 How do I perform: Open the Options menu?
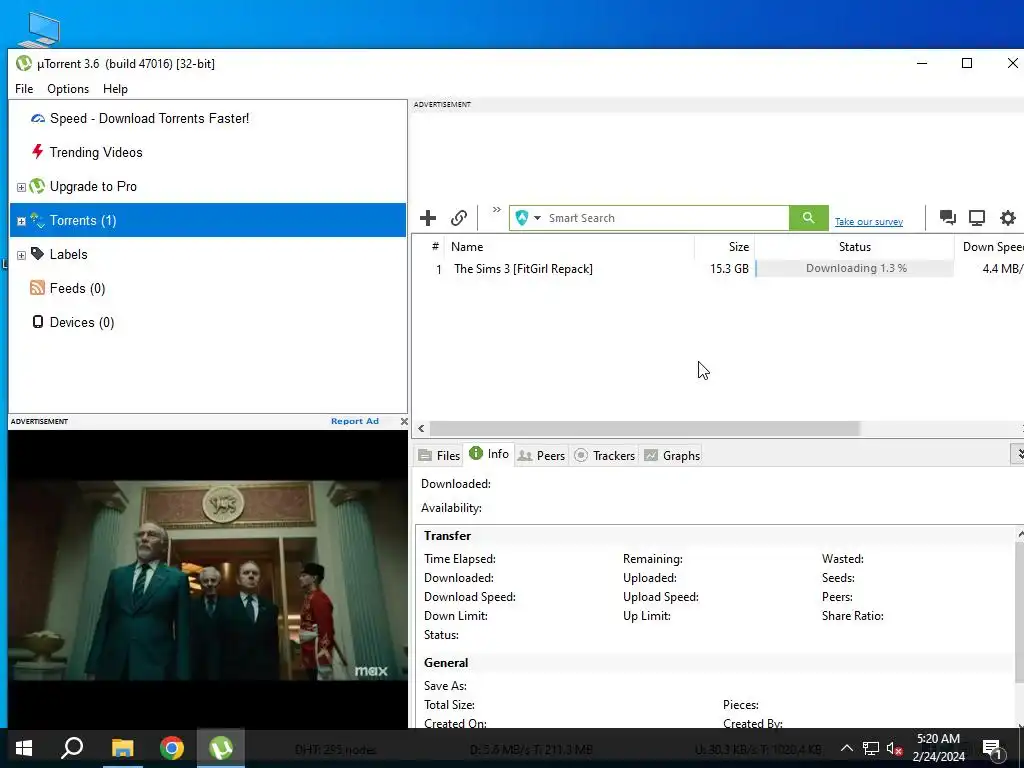click(68, 89)
